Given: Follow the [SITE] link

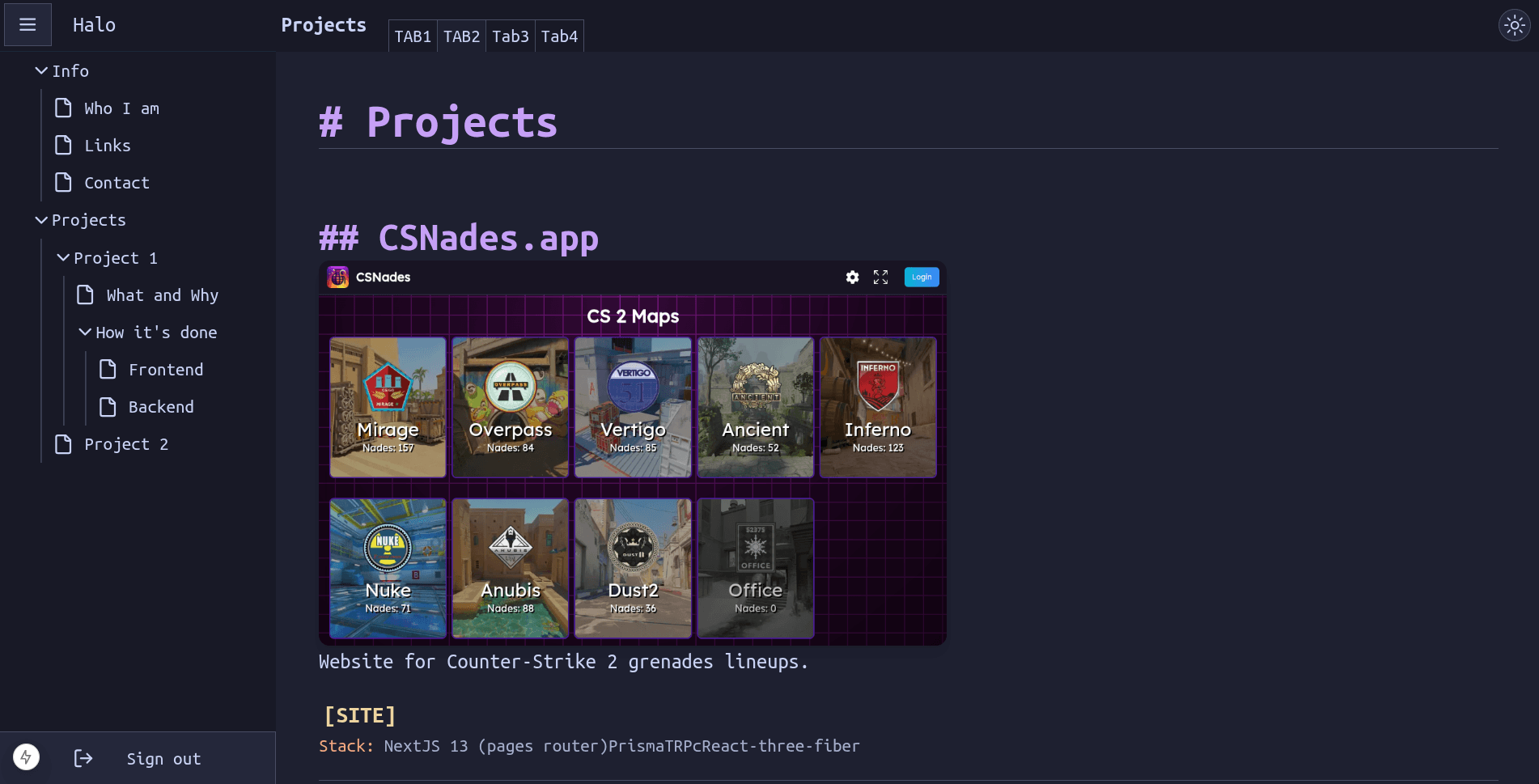Looking at the screenshot, I should pos(359,715).
